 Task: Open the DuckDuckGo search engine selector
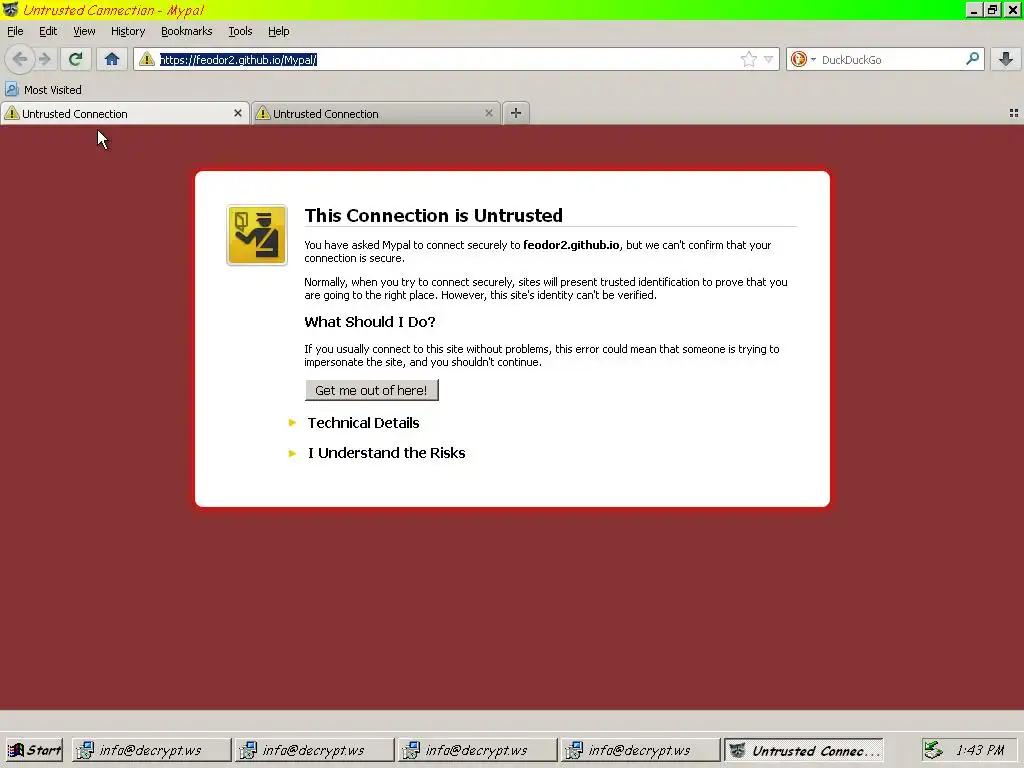click(803, 59)
